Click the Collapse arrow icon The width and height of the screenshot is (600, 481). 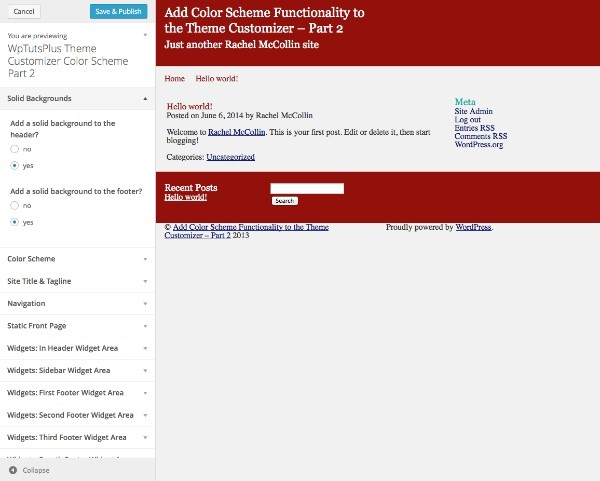(13, 470)
